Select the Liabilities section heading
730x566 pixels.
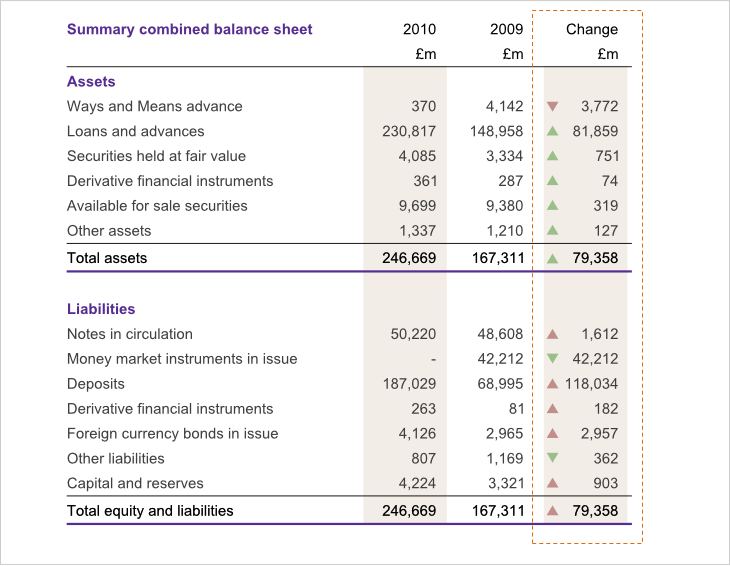101,310
